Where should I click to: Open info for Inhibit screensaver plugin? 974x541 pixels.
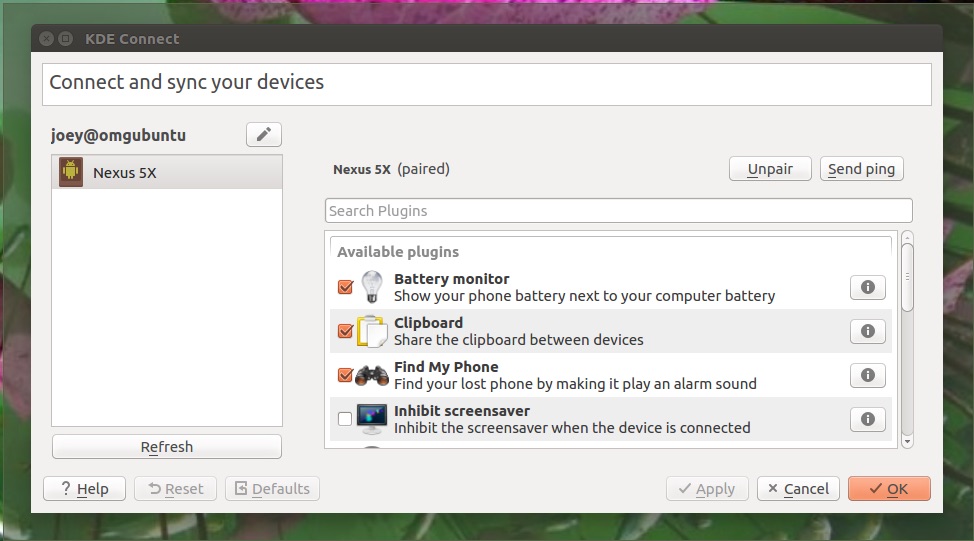(868, 419)
